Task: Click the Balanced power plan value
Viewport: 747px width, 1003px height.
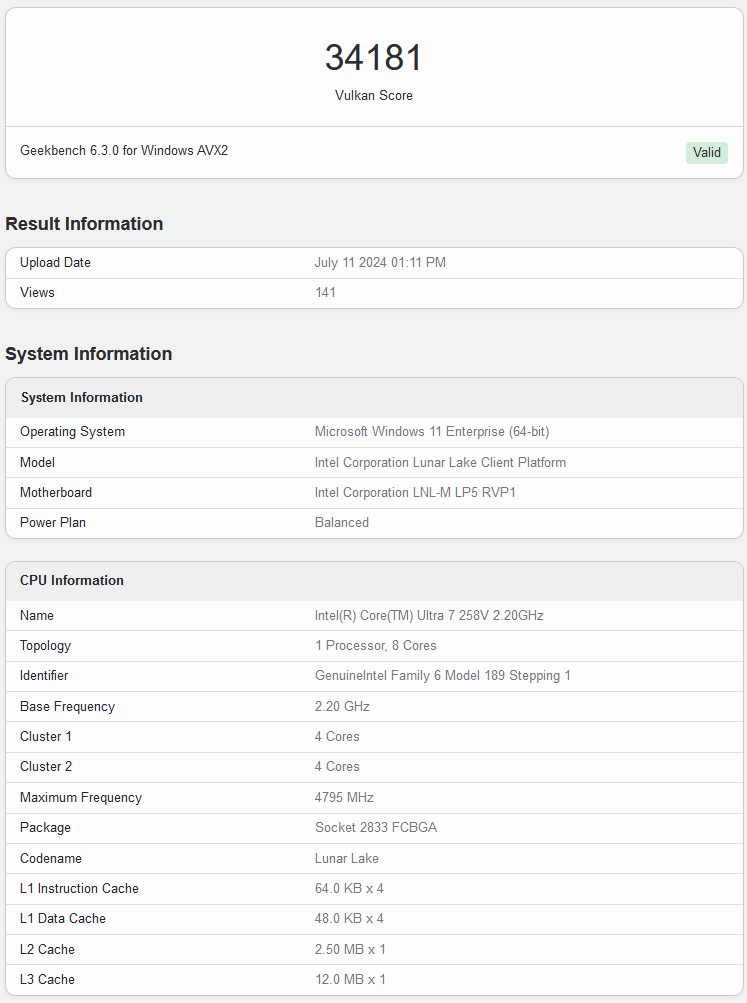Action: coord(342,523)
